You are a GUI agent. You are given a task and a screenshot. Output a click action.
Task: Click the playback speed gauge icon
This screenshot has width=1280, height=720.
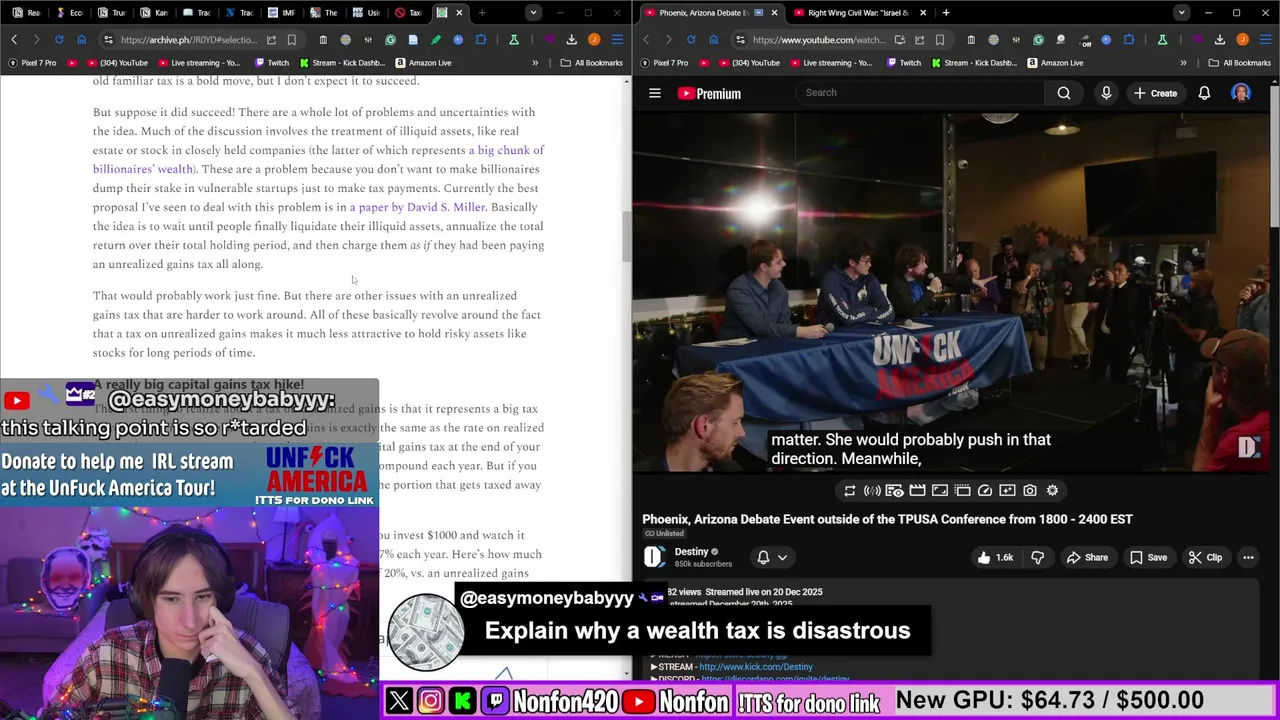985,490
